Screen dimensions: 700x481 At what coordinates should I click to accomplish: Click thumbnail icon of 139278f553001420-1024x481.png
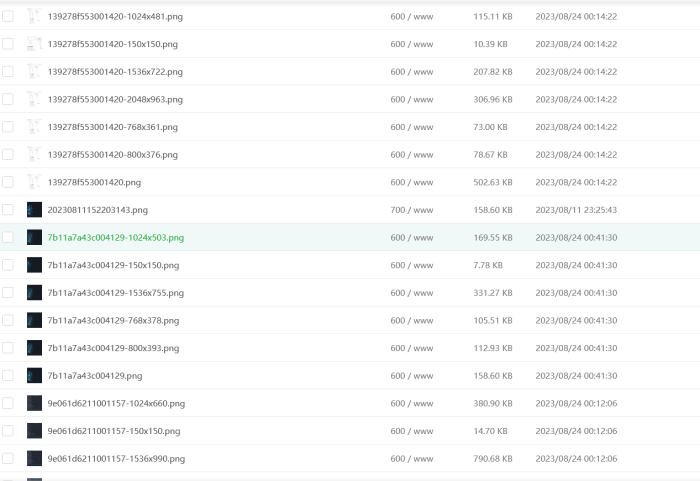click(x=34, y=17)
